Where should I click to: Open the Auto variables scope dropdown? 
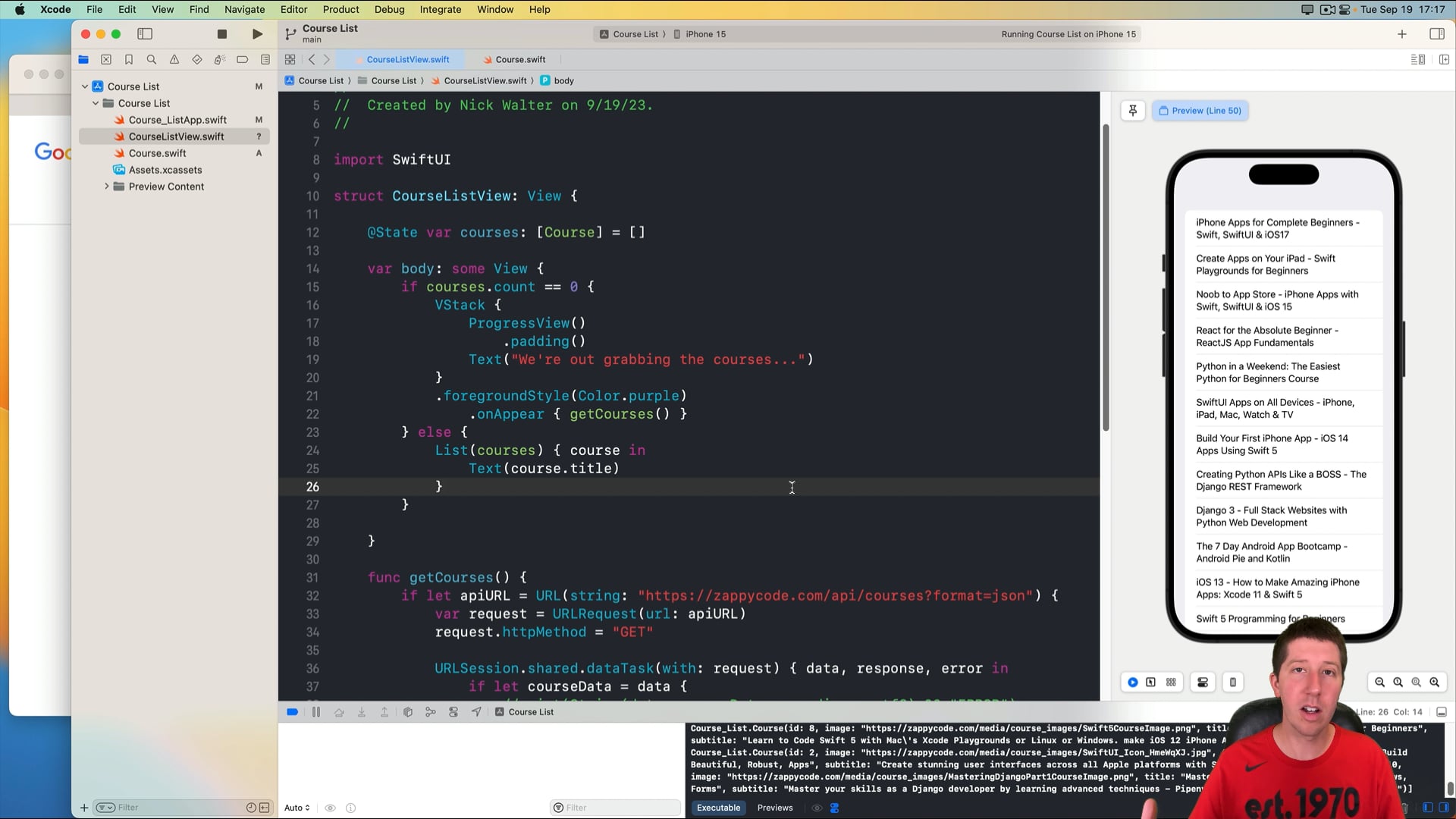(297, 808)
